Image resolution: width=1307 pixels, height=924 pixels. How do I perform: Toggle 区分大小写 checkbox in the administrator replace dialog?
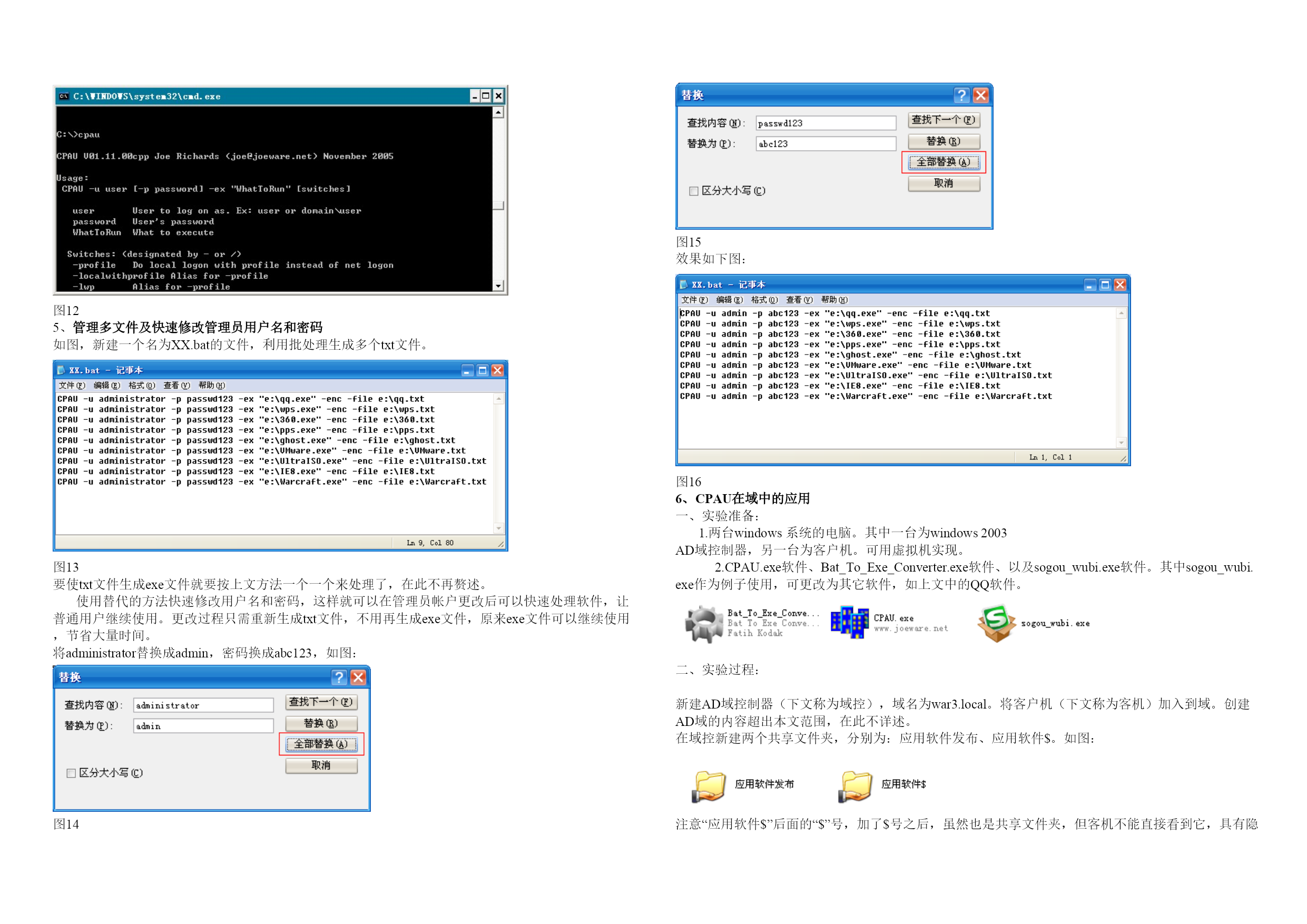(x=71, y=773)
